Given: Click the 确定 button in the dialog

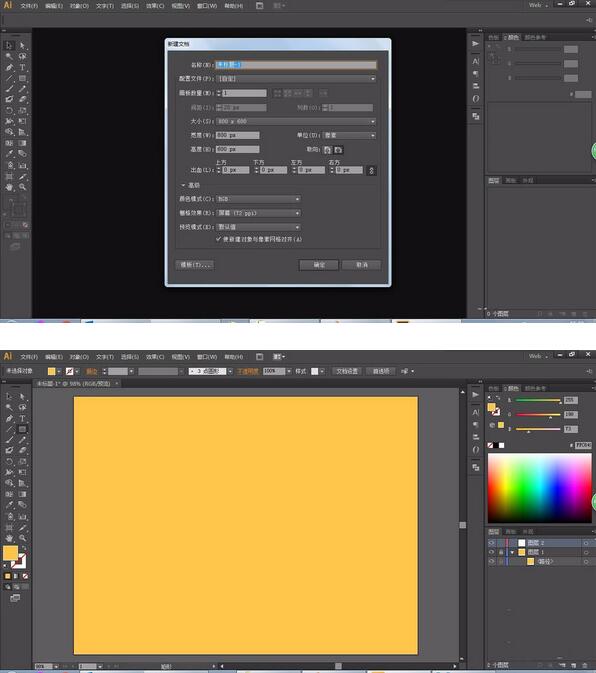Looking at the screenshot, I should point(319,265).
